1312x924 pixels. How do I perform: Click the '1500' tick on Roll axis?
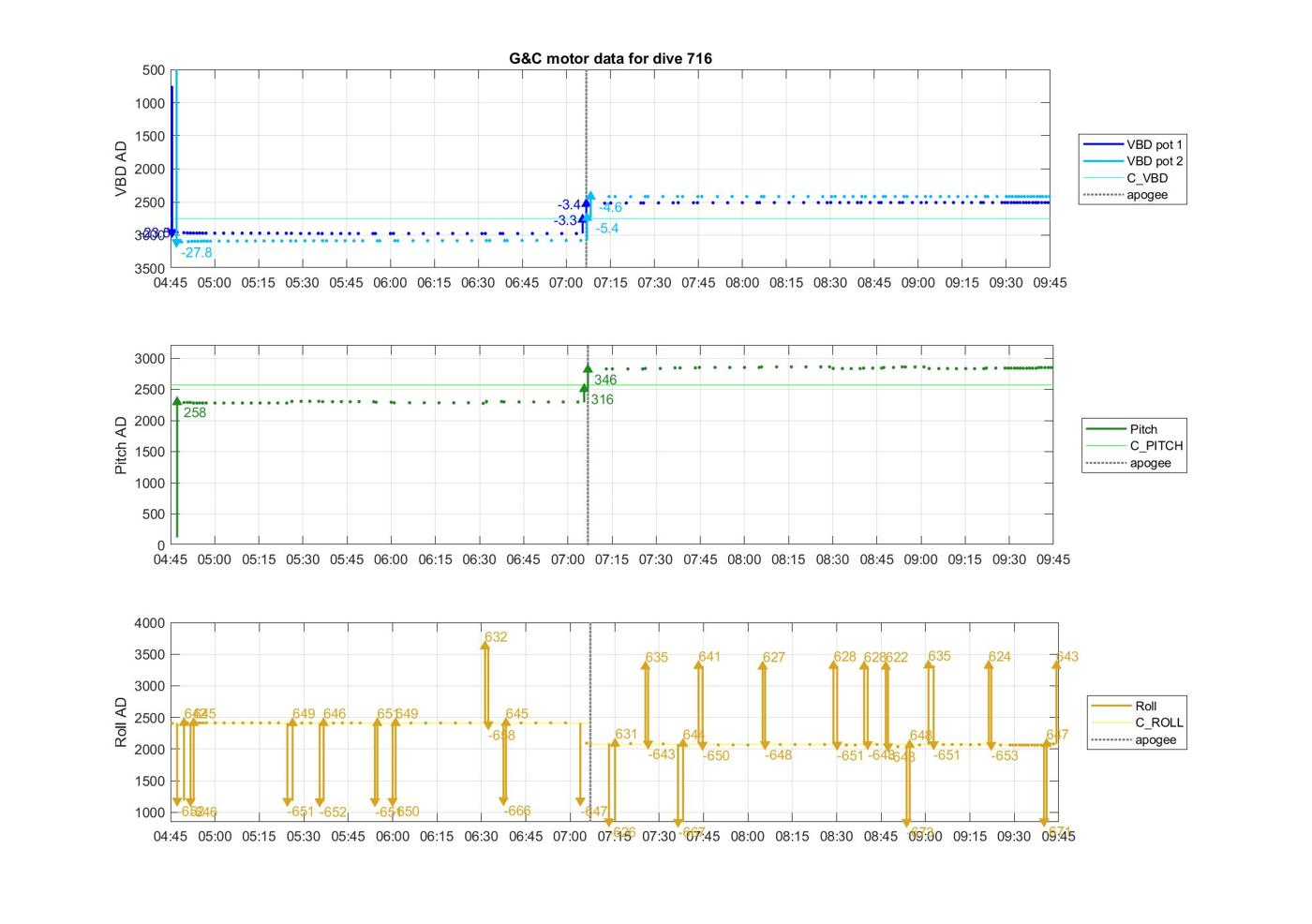[x=150, y=782]
